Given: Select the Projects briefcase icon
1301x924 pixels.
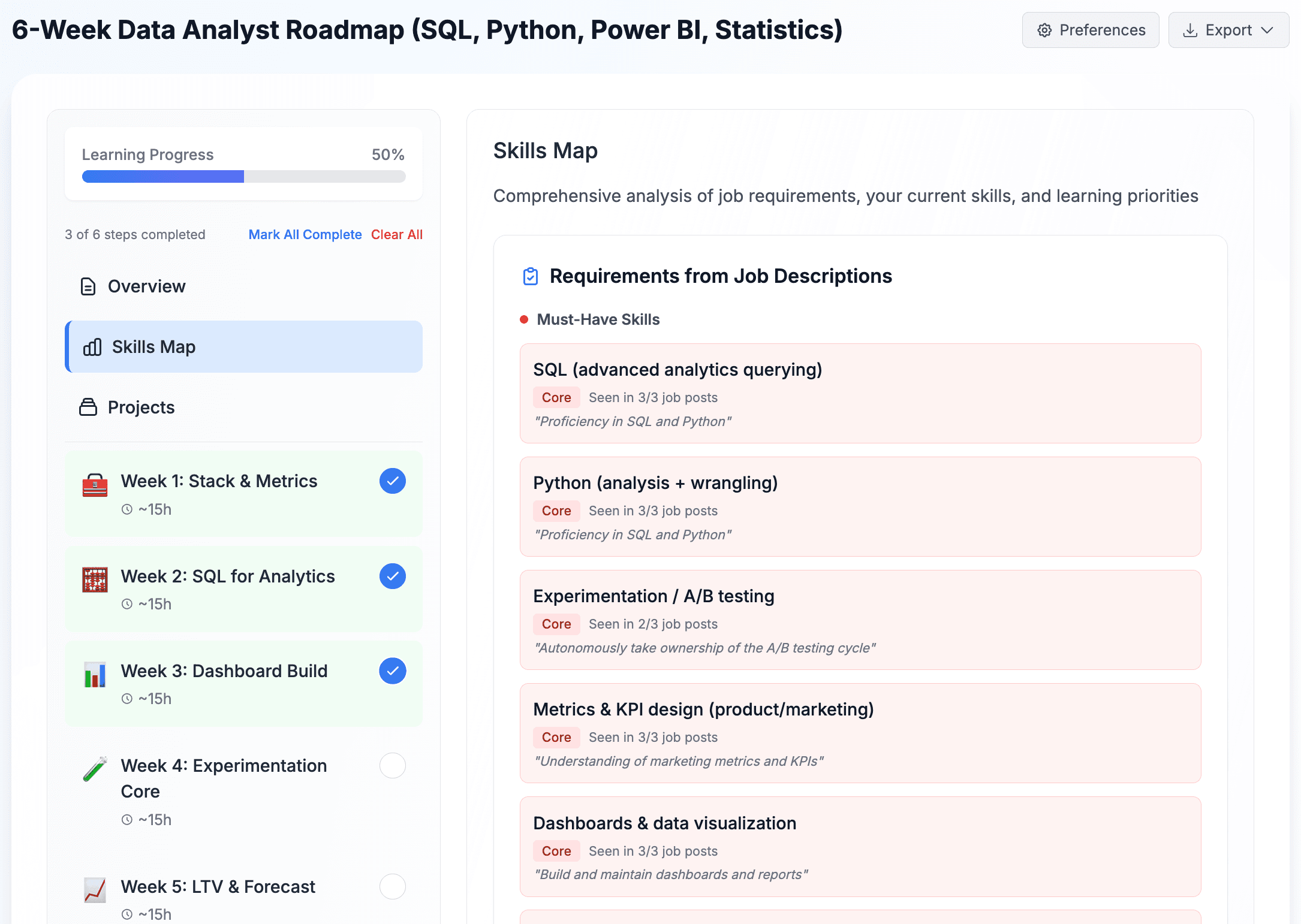Looking at the screenshot, I should tap(88, 407).
